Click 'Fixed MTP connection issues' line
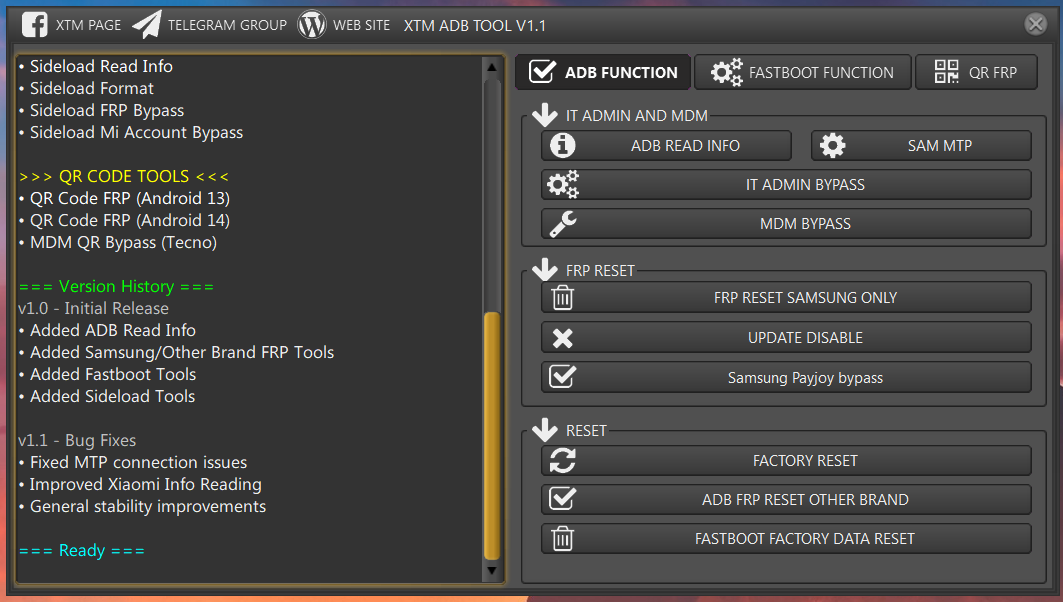1063x602 pixels. click(138, 462)
